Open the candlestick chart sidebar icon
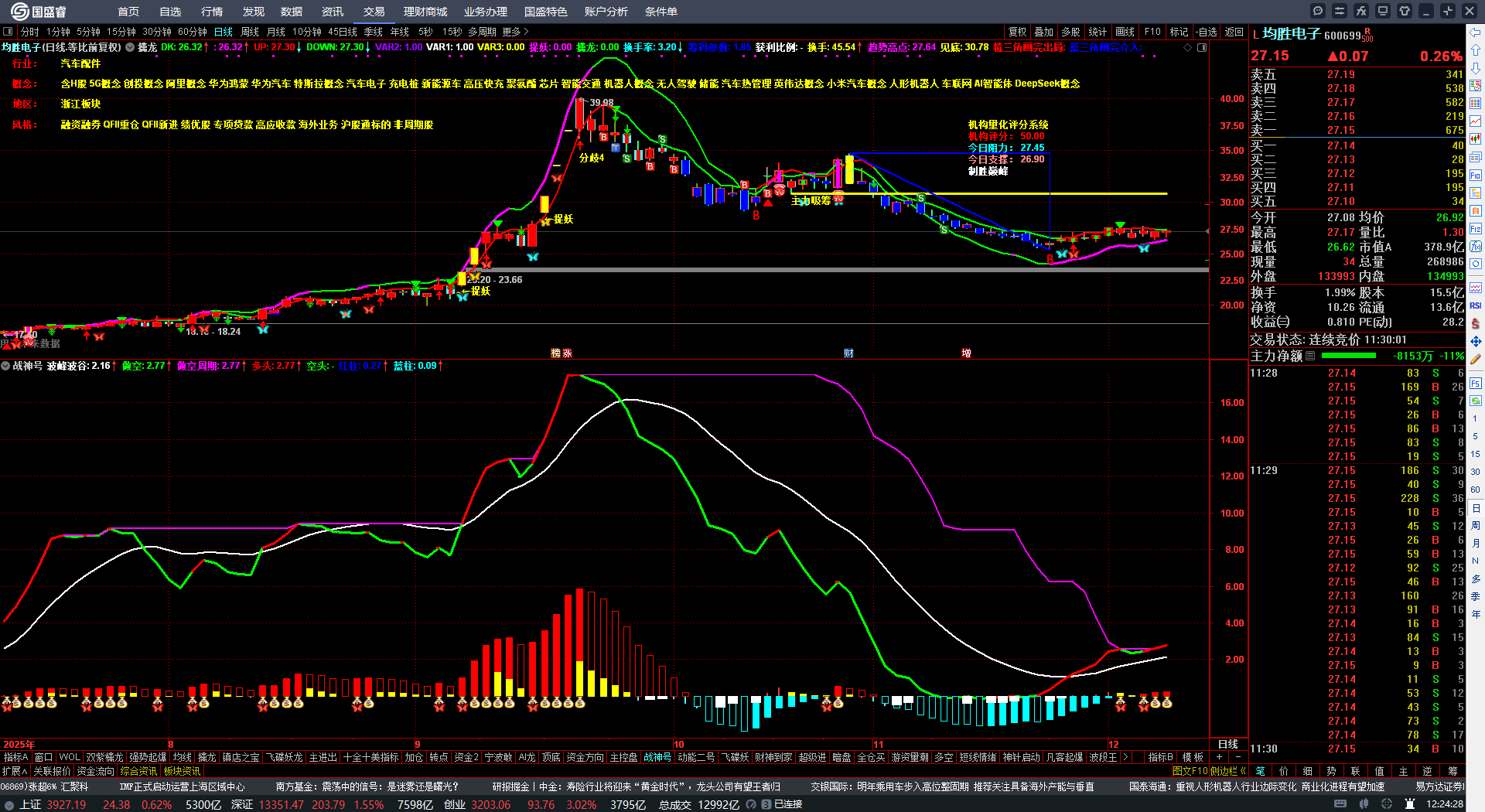 click(1476, 139)
